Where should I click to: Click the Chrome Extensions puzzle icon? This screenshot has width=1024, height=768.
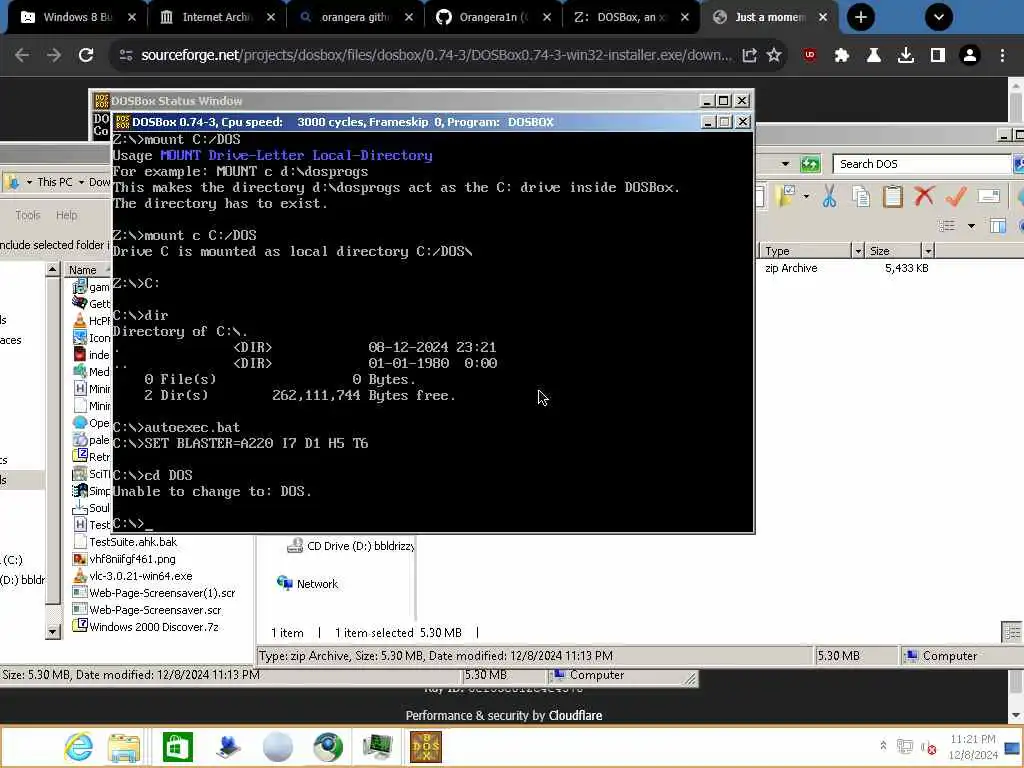(x=842, y=56)
